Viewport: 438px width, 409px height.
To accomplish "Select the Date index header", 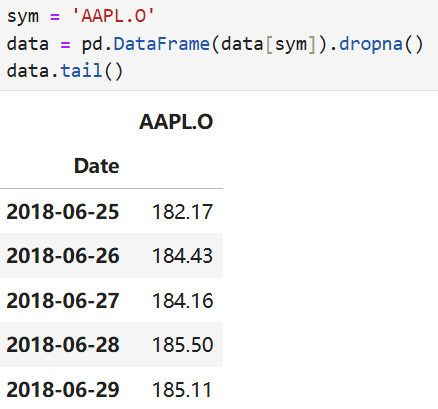I will 96,166.
